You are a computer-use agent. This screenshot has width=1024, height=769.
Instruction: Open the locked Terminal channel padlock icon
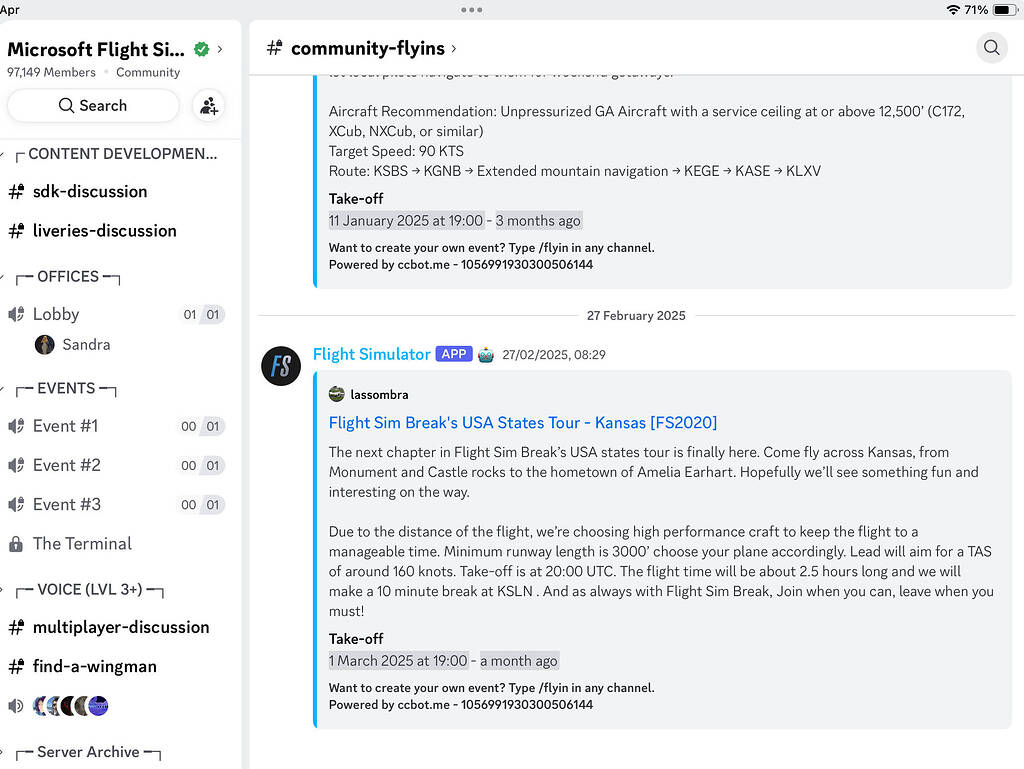pos(18,543)
